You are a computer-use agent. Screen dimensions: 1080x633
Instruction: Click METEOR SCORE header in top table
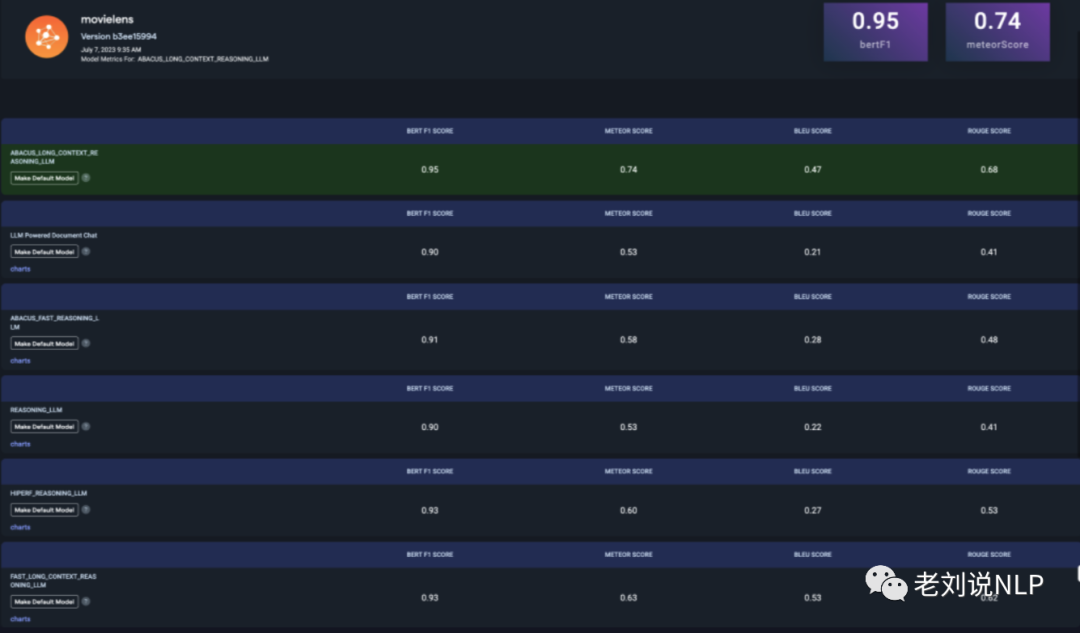[x=628, y=131]
